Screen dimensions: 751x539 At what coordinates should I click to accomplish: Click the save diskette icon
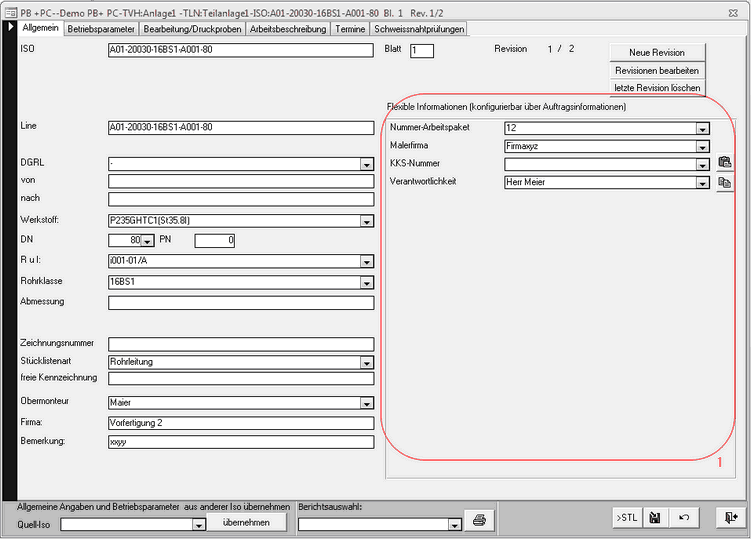pos(653,517)
